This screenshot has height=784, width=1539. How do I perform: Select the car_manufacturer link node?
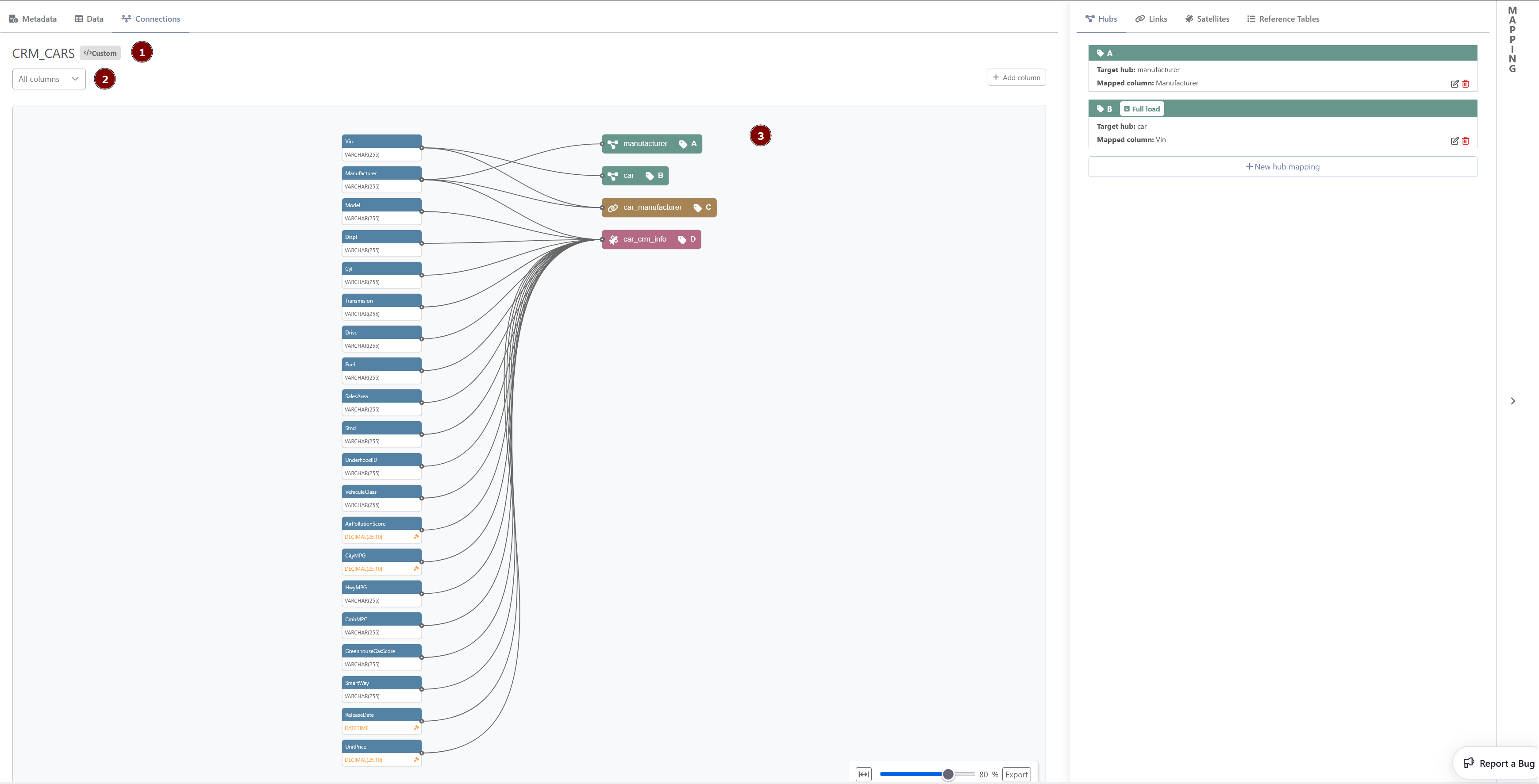click(659, 208)
